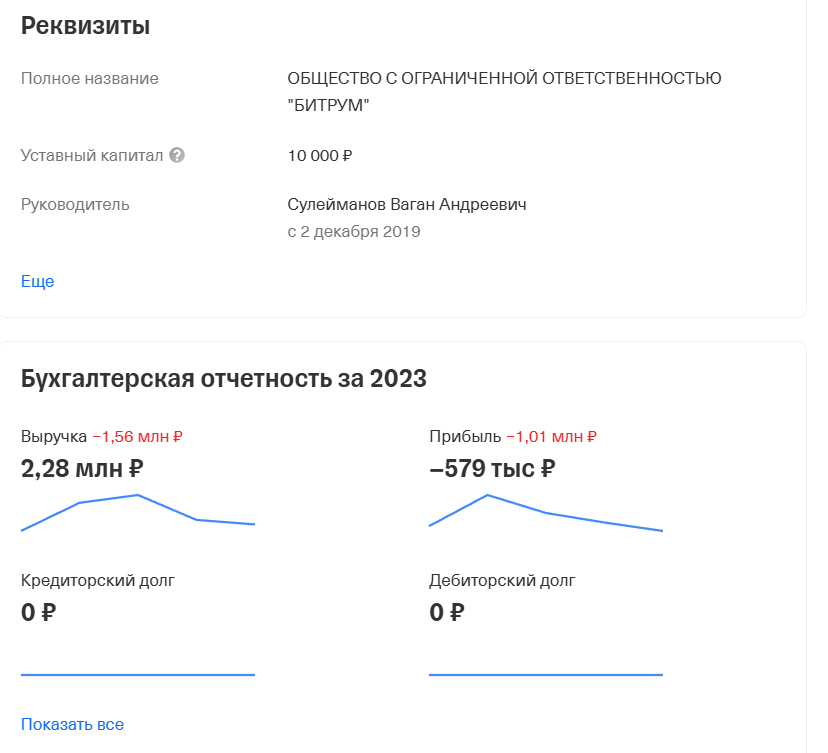The image size is (828, 753).
Task: Click the Полное название field label
Action: coord(89,78)
